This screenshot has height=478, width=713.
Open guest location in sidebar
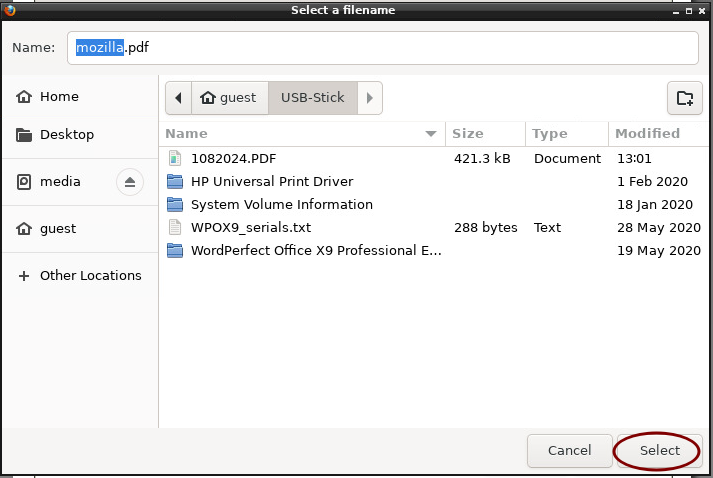(80, 228)
